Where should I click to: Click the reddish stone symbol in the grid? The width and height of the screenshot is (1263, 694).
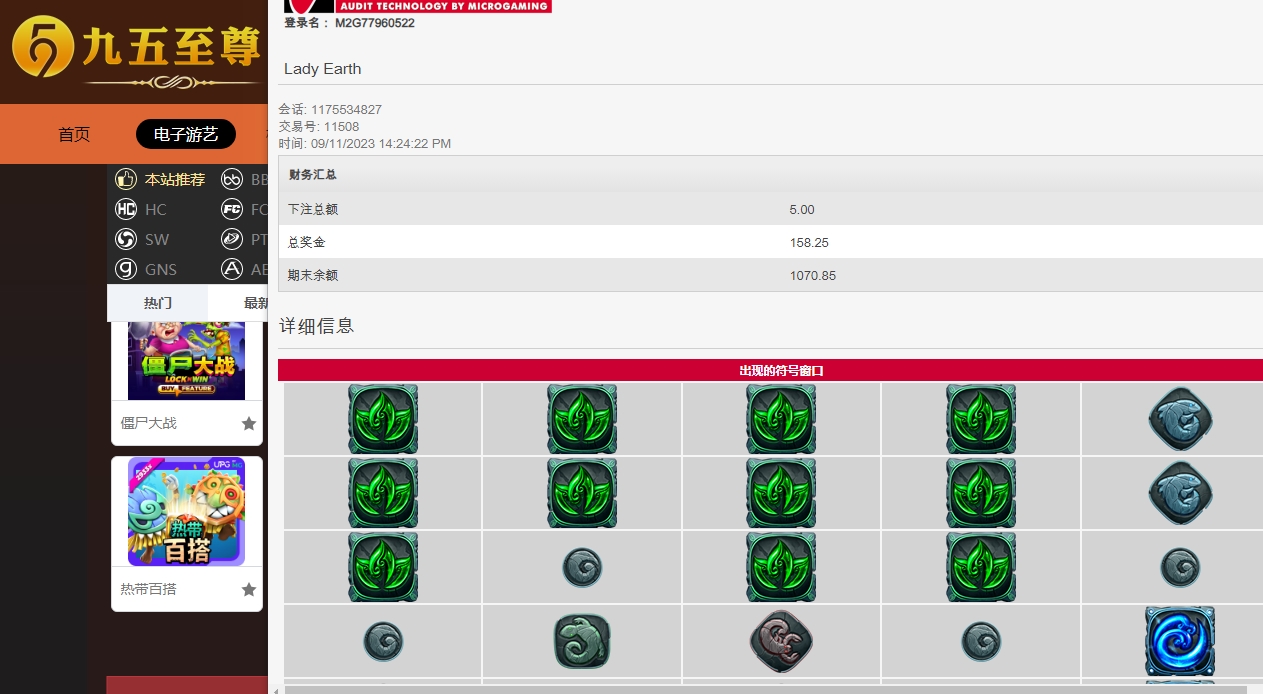pos(781,641)
